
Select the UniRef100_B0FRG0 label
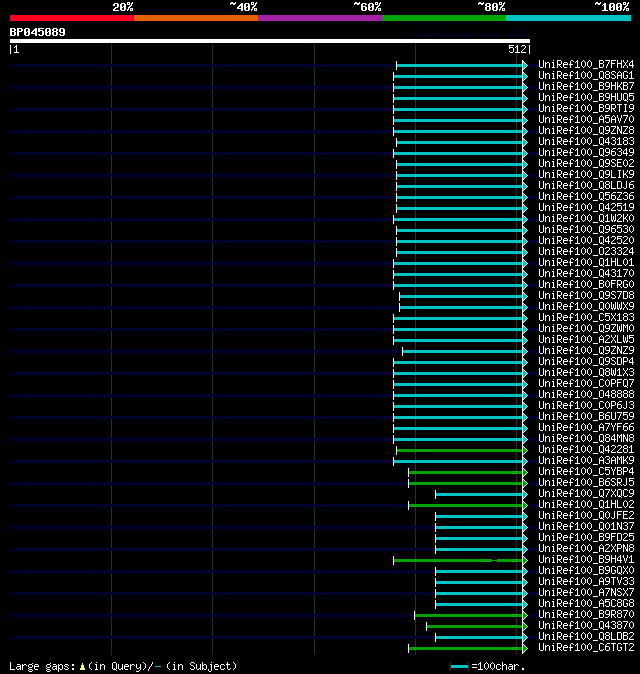[x=586, y=285]
